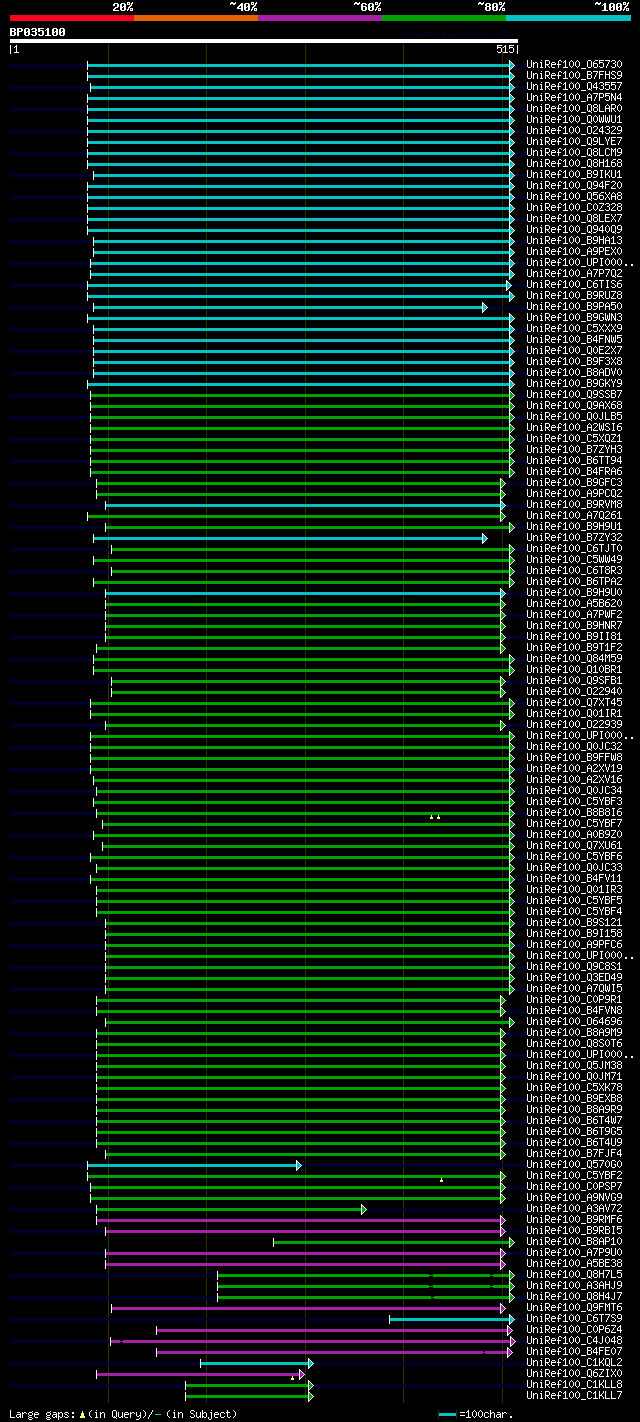The height and width of the screenshot is (1422, 640).
Task: Click the orange ~40% legend segment
Action: 196,18
